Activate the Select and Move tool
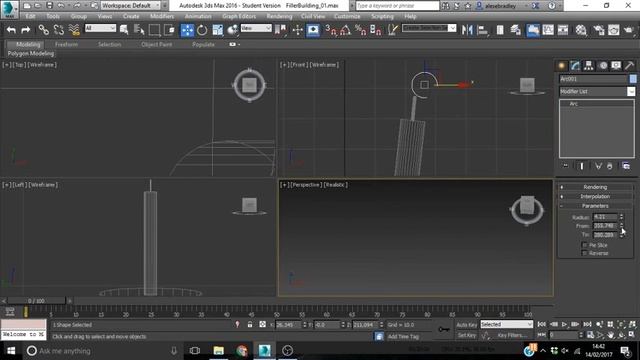This screenshot has height=360, width=640. pyautogui.click(x=187, y=30)
